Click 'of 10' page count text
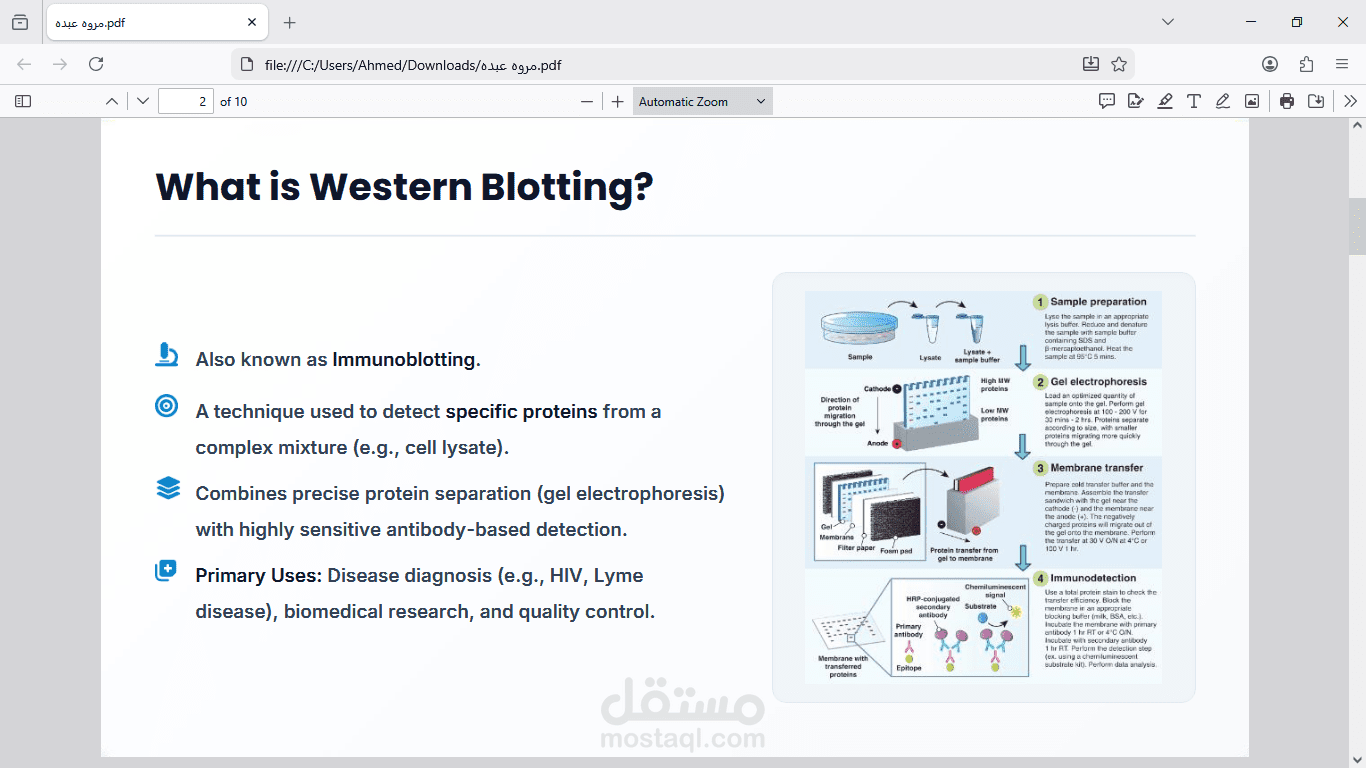 pyautogui.click(x=233, y=102)
